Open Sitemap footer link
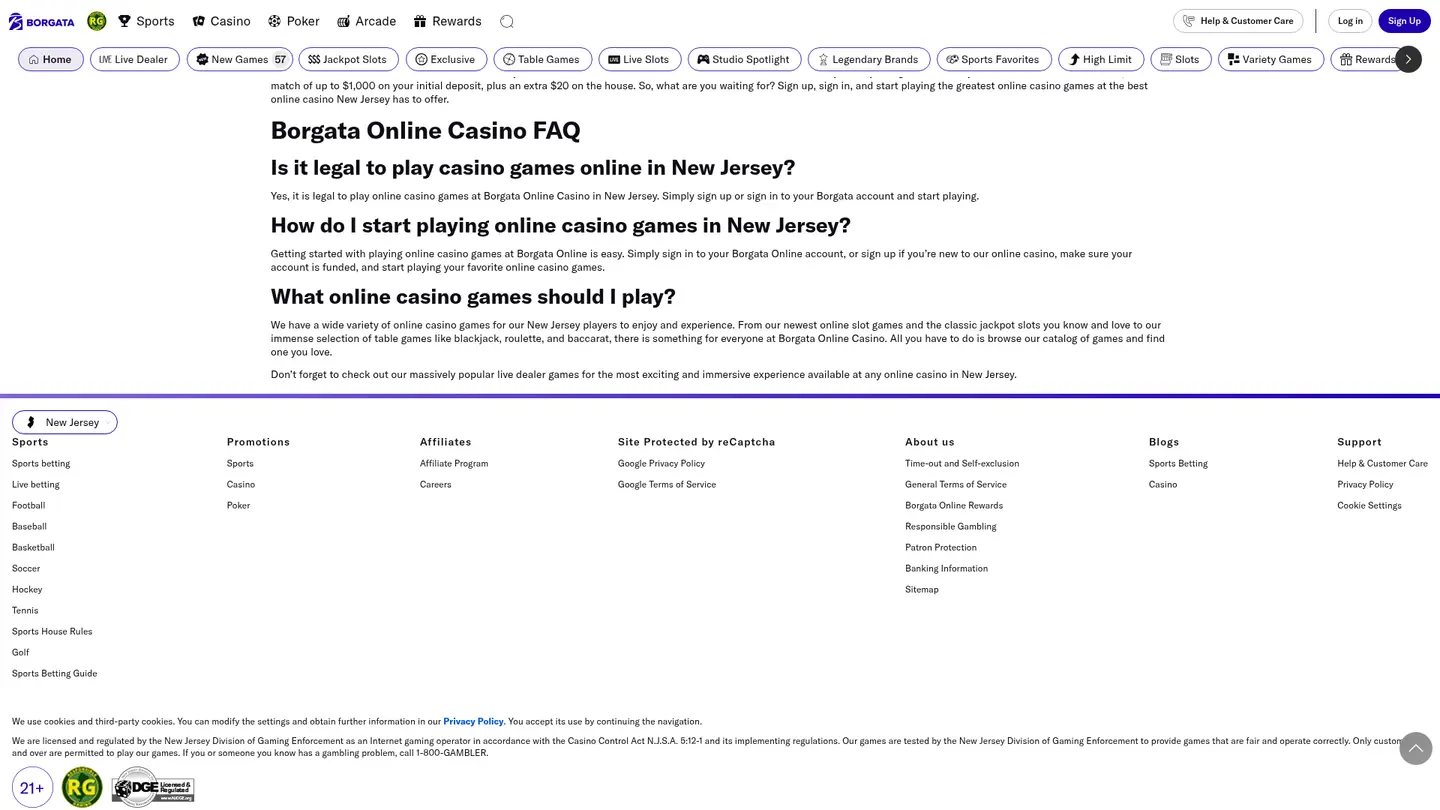The width and height of the screenshot is (1440, 810). [922, 589]
